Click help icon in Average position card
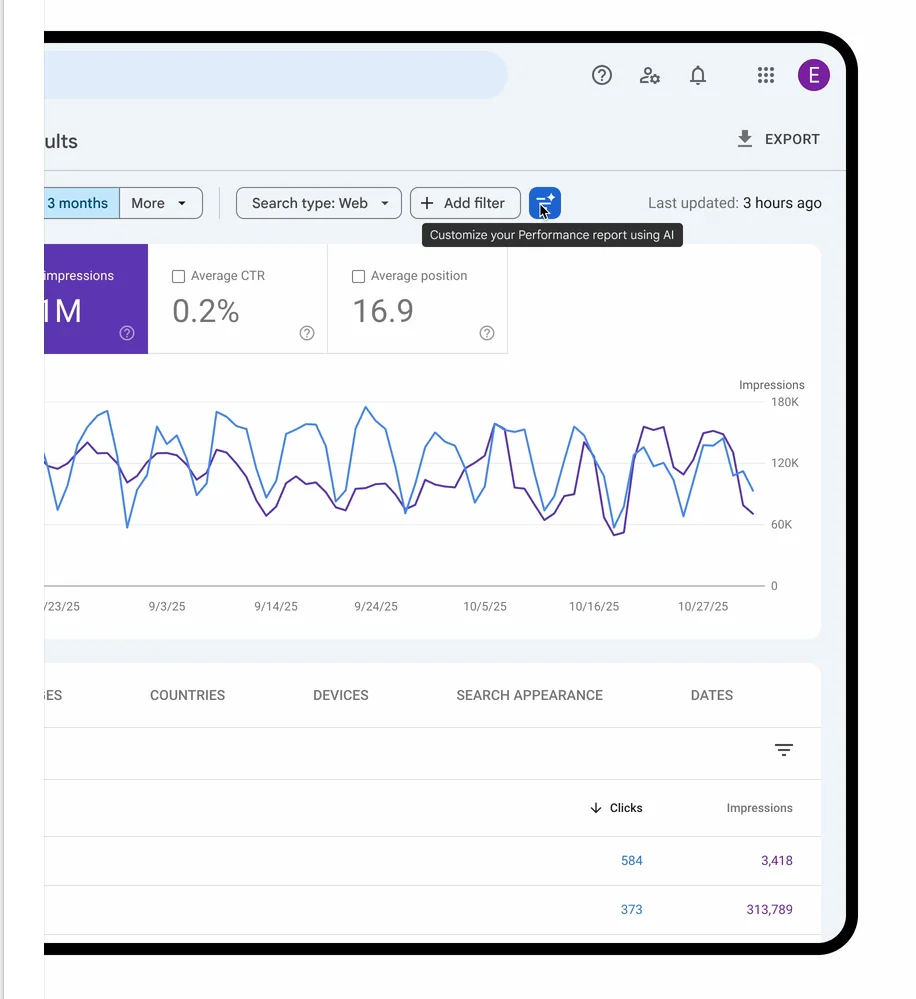916x999 pixels. (x=487, y=333)
